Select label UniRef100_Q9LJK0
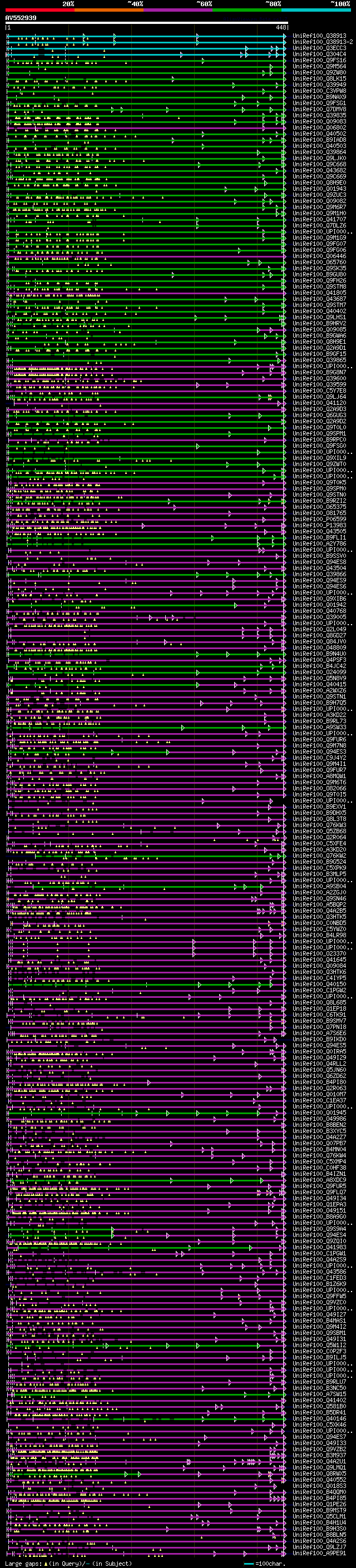356x1568 pixels. pos(319,159)
